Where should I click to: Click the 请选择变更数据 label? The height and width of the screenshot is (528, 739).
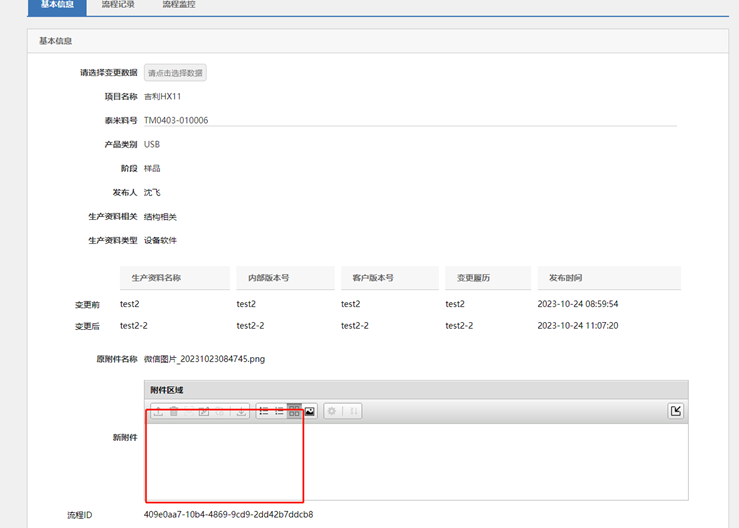[109, 73]
